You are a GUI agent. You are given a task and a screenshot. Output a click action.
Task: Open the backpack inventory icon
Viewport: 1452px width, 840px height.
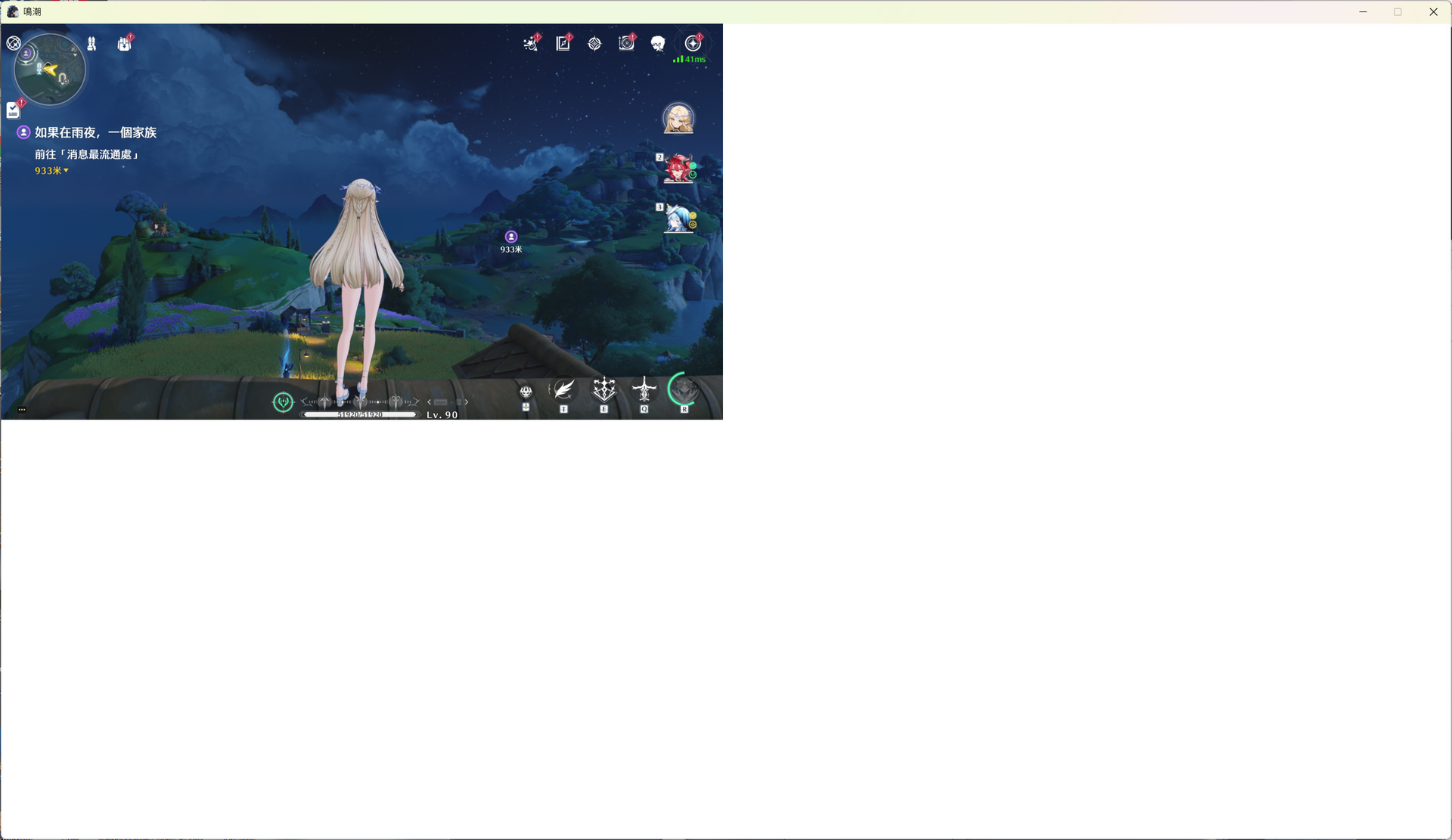[125, 44]
